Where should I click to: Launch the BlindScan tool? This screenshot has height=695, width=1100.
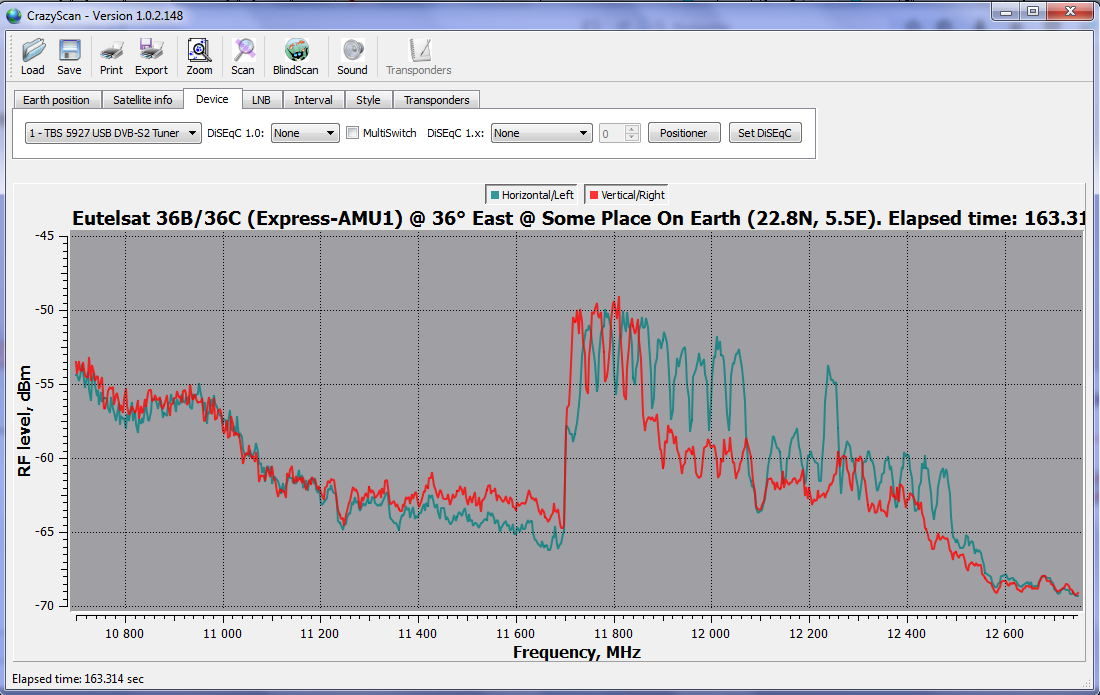click(295, 52)
